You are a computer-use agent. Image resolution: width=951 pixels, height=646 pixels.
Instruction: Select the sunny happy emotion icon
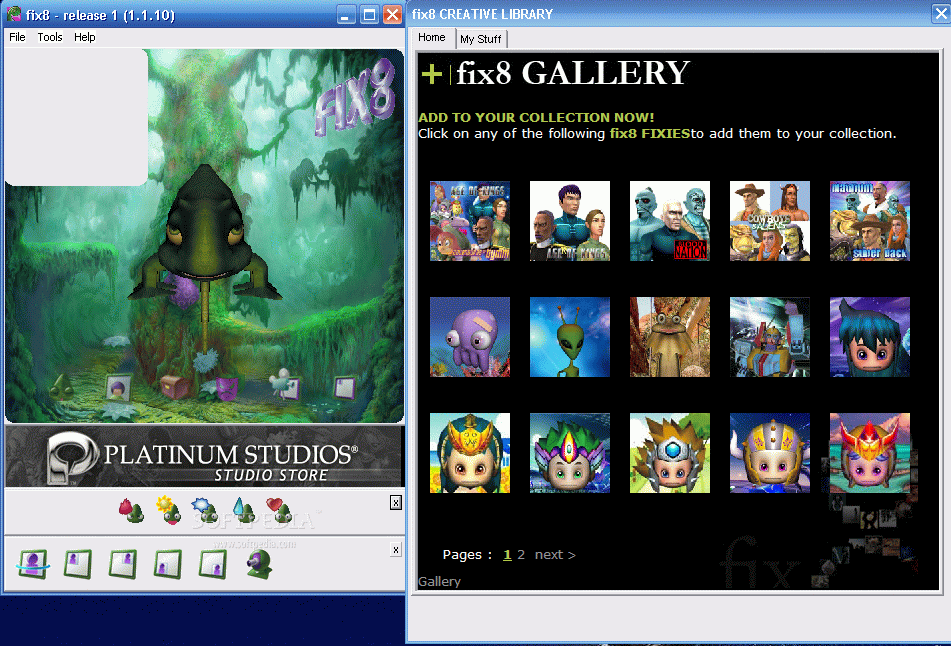[169, 510]
